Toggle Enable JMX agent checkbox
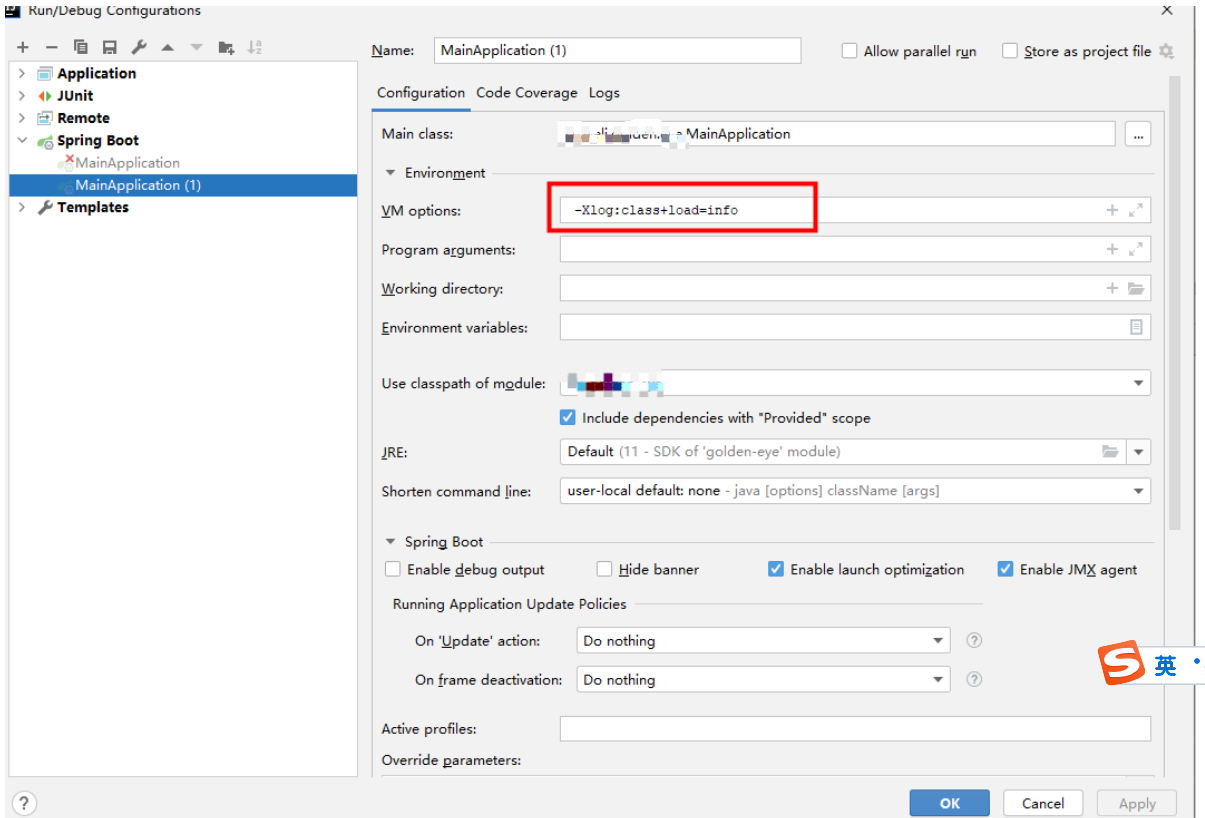Screen dimensions: 1205x818 pos(1006,569)
